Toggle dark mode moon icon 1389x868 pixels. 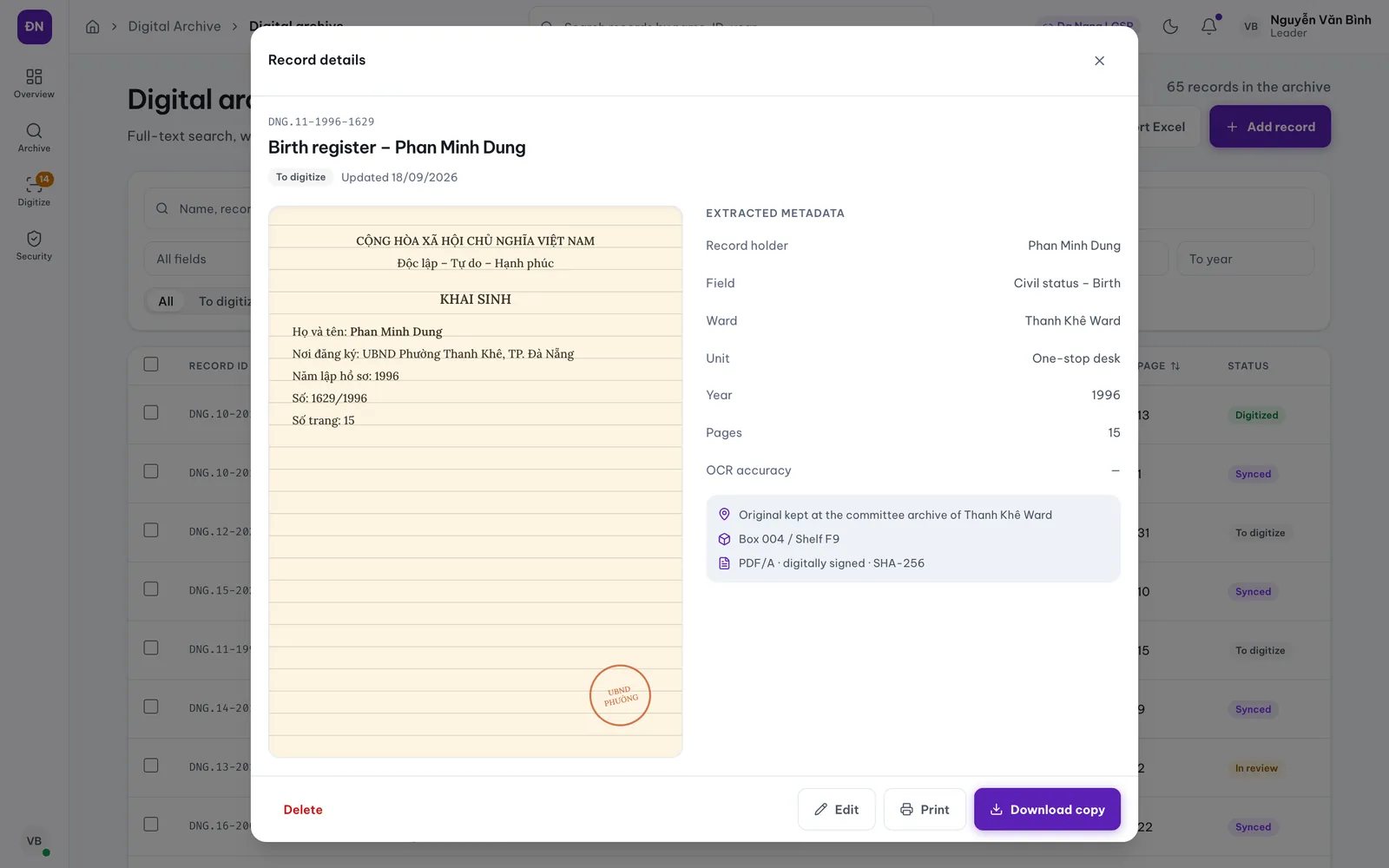coord(1170,27)
